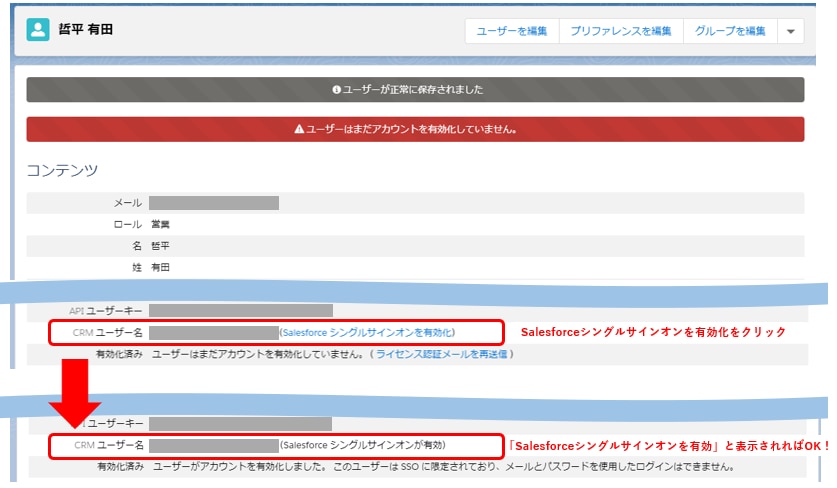Click the red warning banner ユーザーはまだアカウントを有効化していません

(415, 129)
